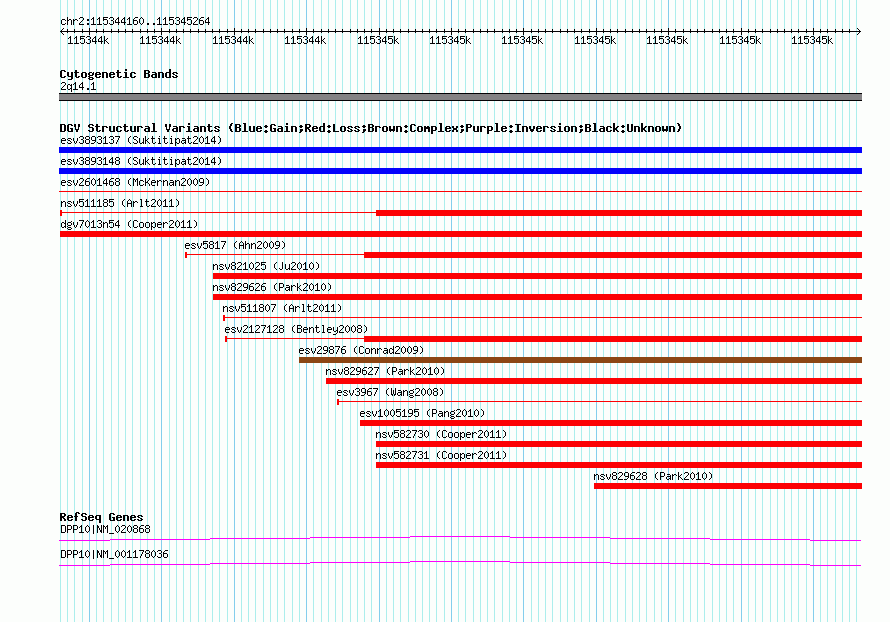Open the esv1005195 (Pang2010) label
Image resolution: width=890 pixels, height=622 pixels.
[422, 413]
